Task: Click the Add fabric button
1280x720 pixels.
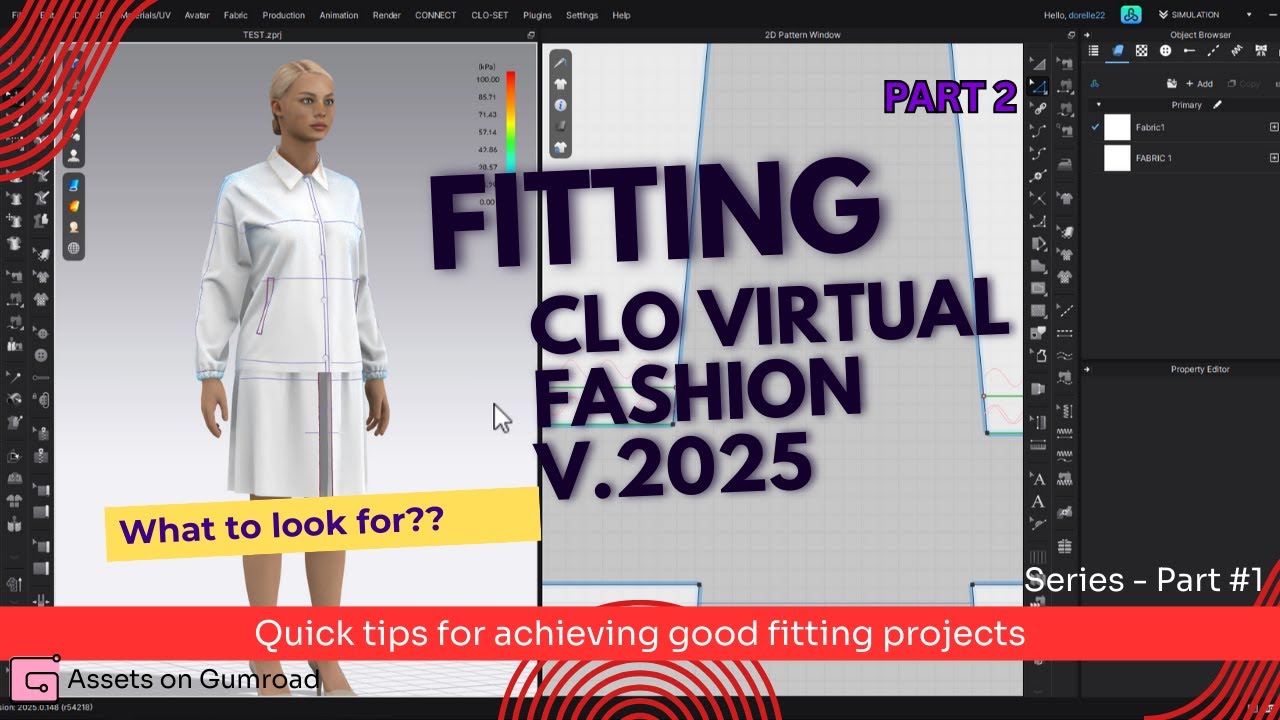Action: coord(1199,84)
